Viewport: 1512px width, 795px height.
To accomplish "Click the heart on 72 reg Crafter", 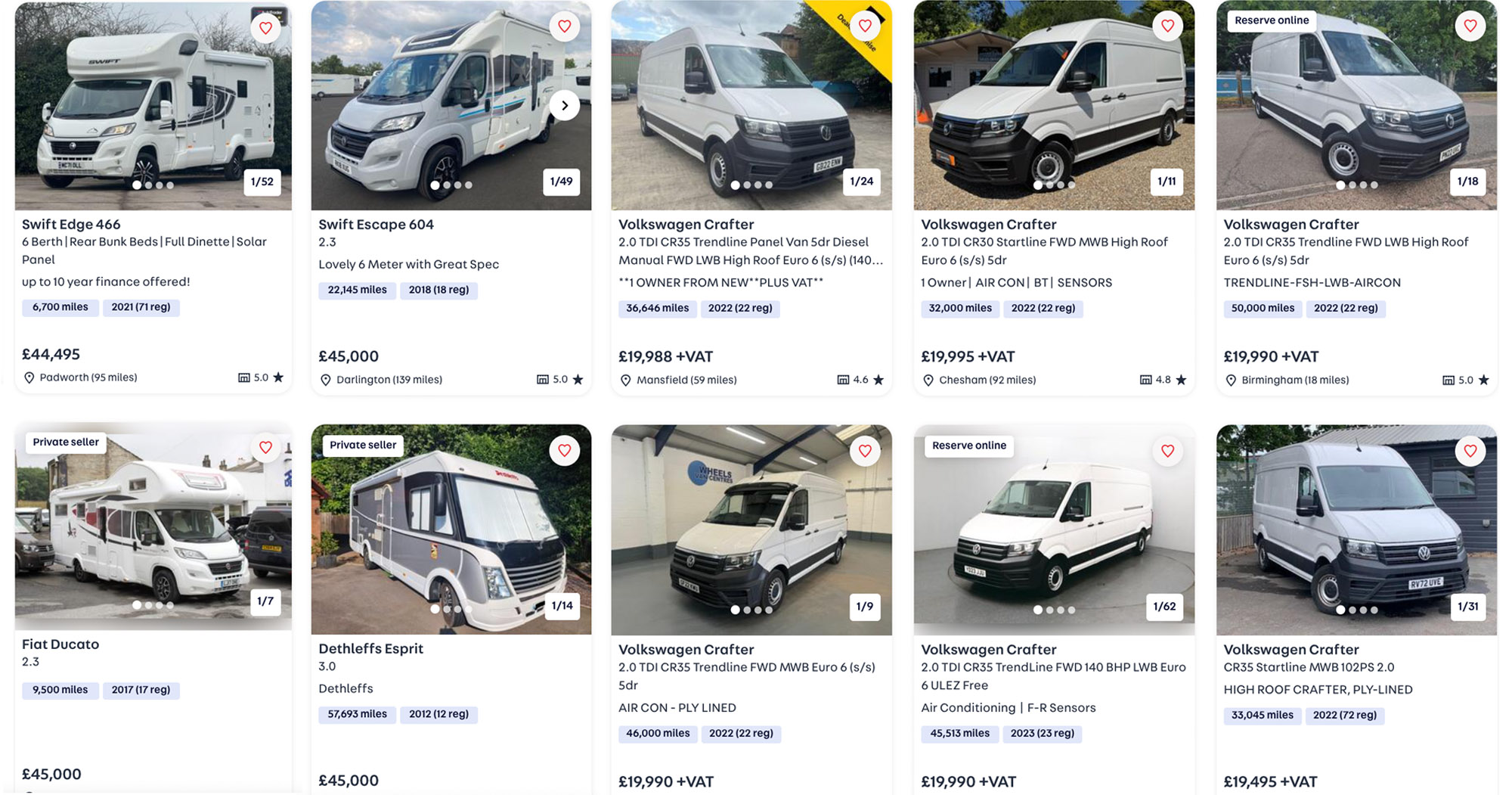I will pyautogui.click(x=1470, y=452).
